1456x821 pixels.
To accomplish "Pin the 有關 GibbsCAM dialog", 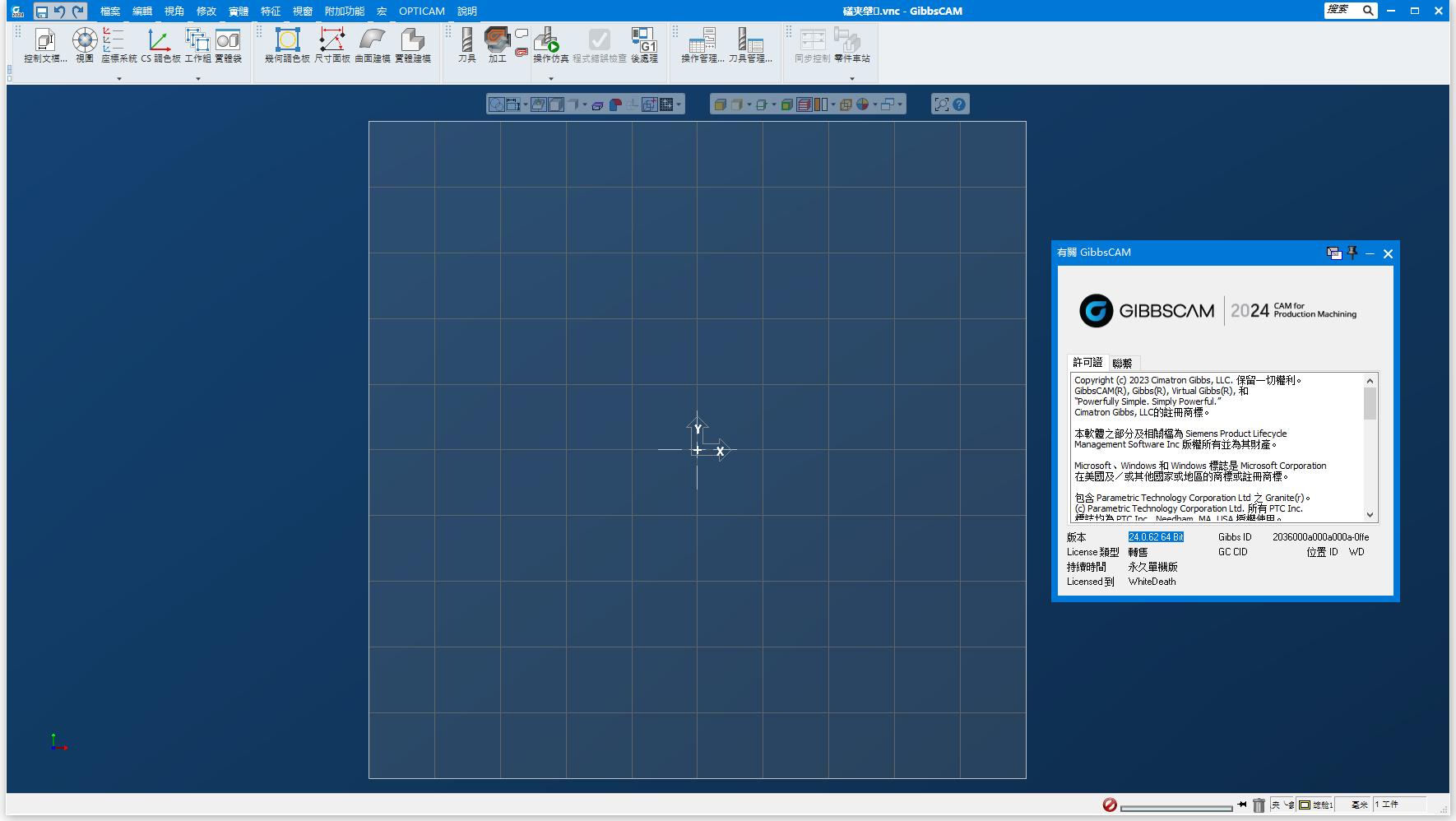I will pyautogui.click(x=1352, y=253).
